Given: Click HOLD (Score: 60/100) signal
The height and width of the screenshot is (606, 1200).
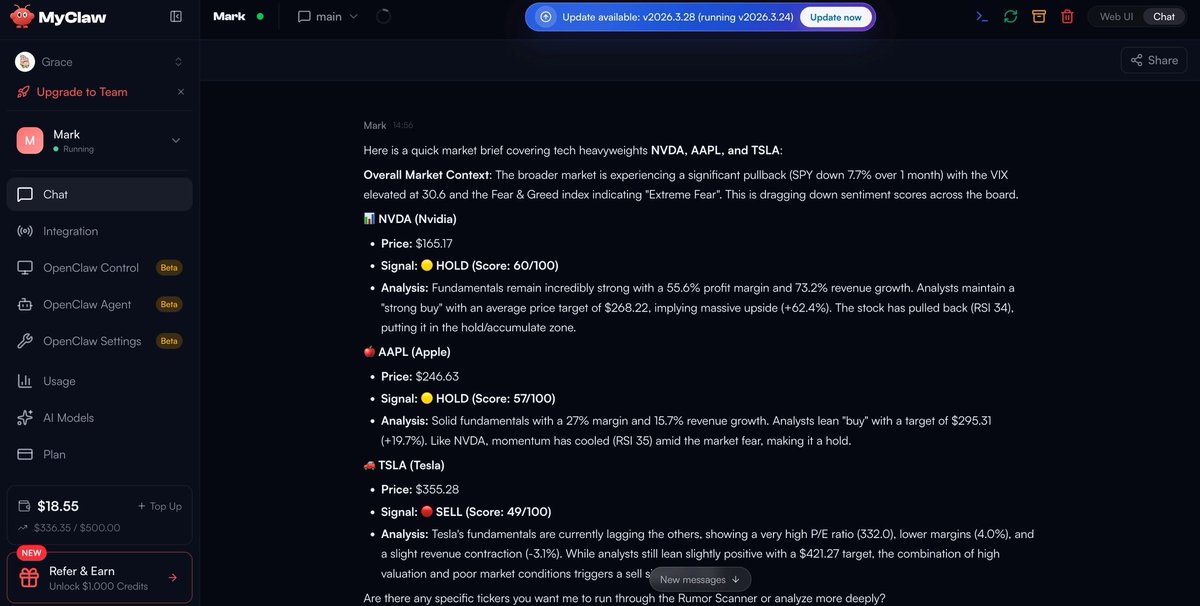Looking at the screenshot, I should point(497,266).
